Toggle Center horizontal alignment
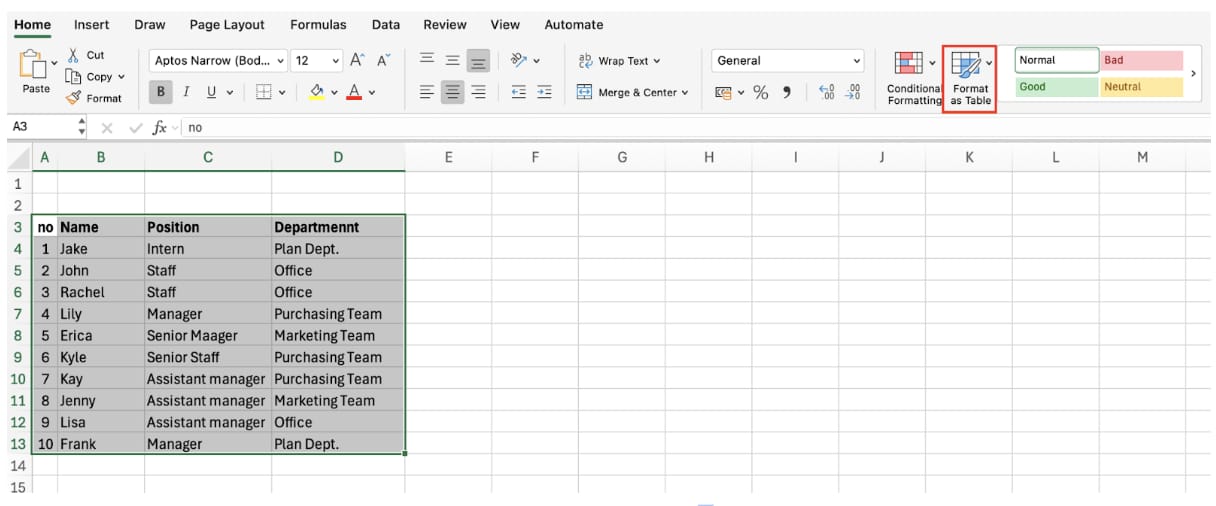1216x506 pixels. point(453,92)
